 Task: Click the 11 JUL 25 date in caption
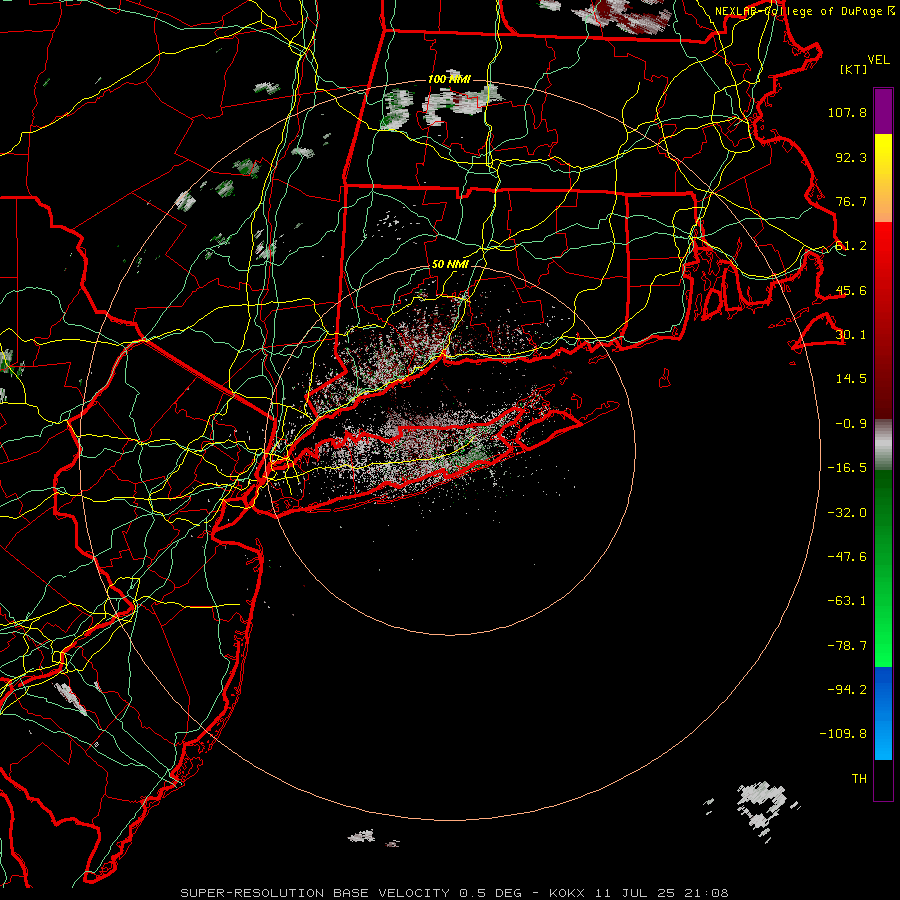(637, 893)
